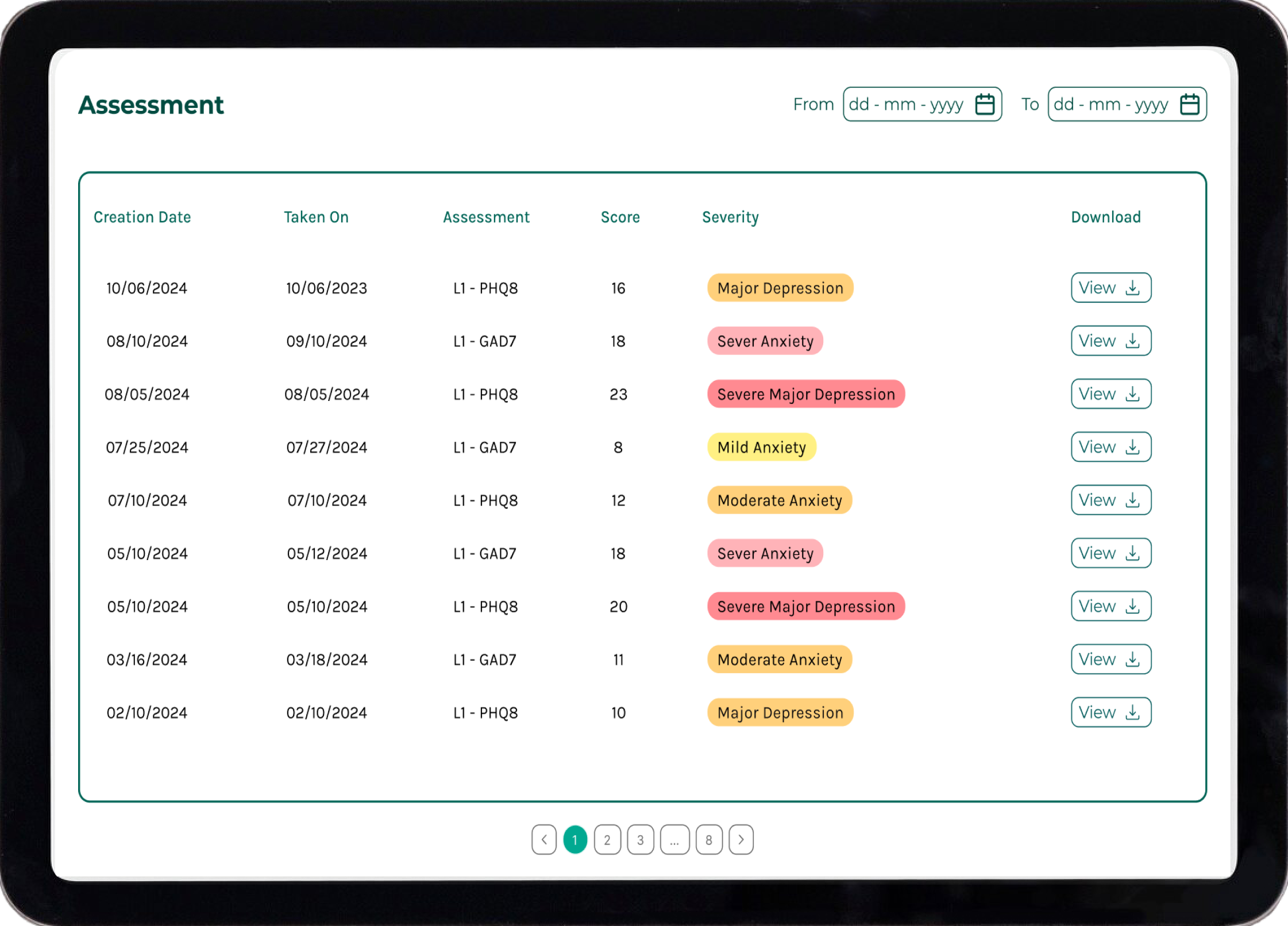Go to previous page arrow
Viewport: 1288px width, 926px height.
pyautogui.click(x=543, y=840)
